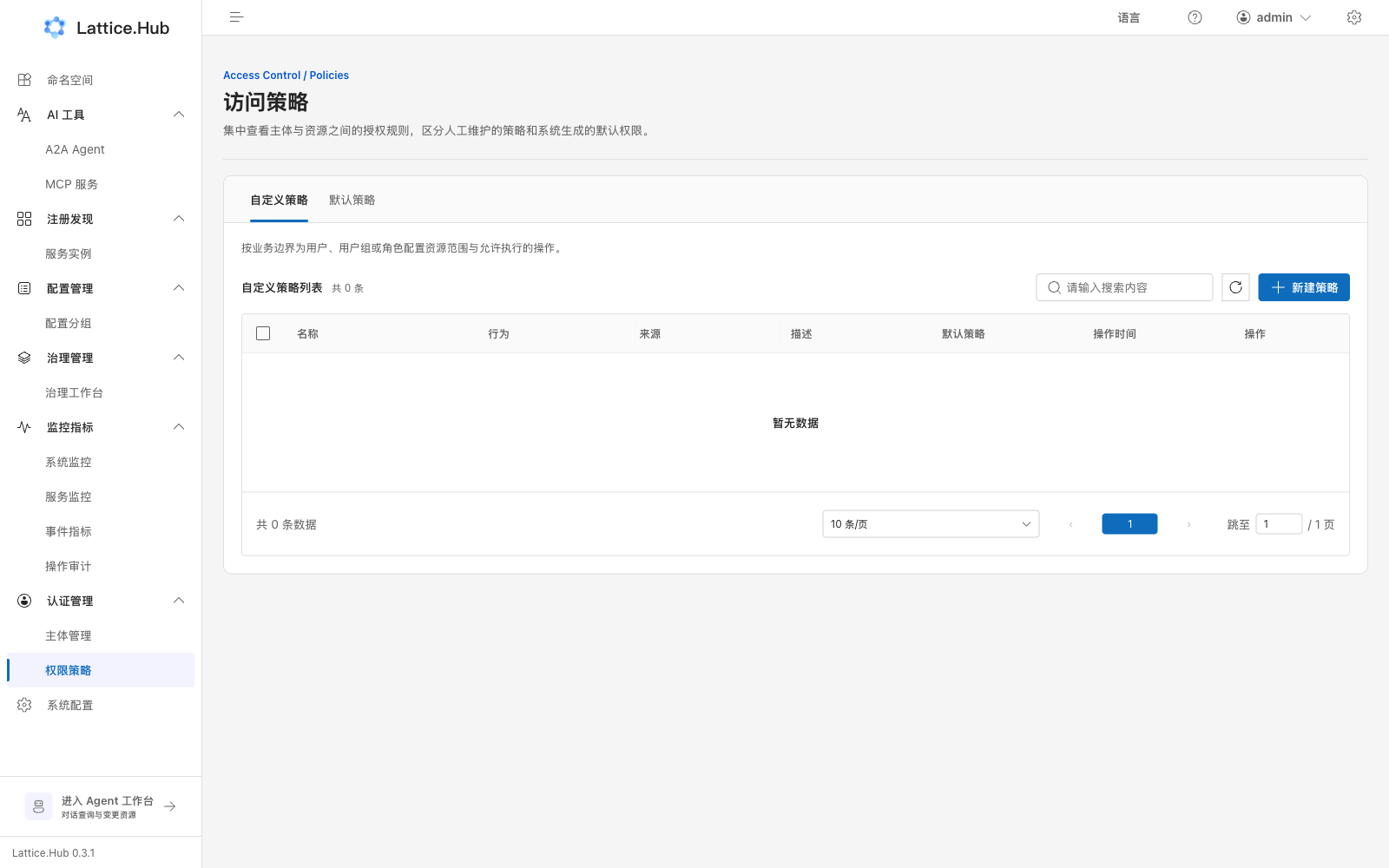The image size is (1389, 868).
Task: Open 配置分组 in sidebar
Action: pyautogui.click(x=68, y=323)
